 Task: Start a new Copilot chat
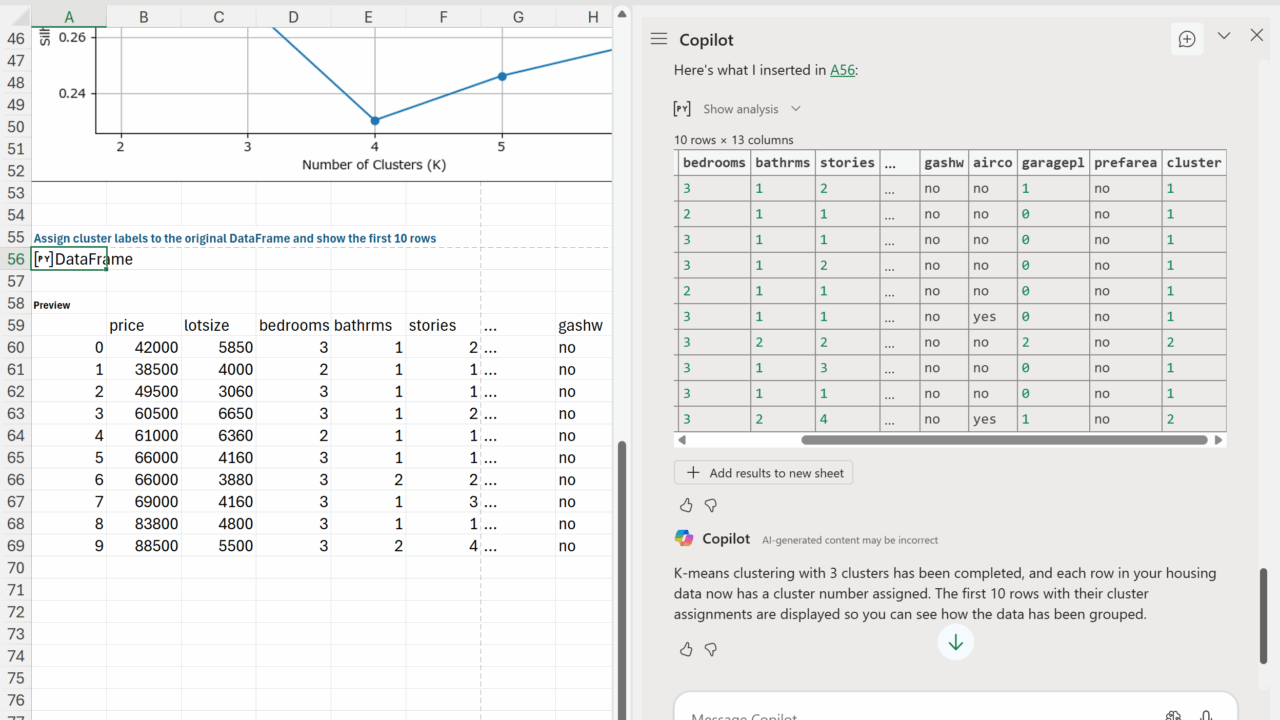(x=1187, y=39)
